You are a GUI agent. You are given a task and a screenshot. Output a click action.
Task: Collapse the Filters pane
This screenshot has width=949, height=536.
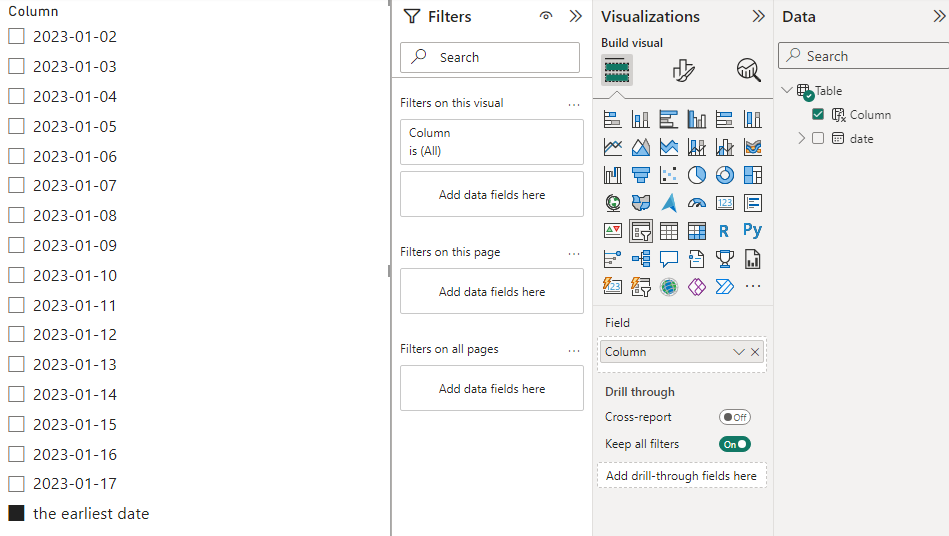[576, 16]
